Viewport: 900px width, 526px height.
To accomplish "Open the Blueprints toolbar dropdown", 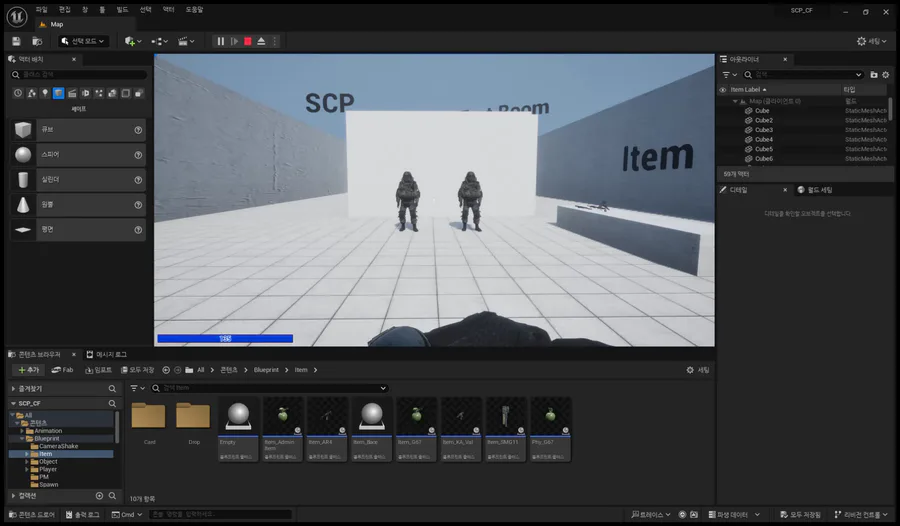I will [x=160, y=41].
